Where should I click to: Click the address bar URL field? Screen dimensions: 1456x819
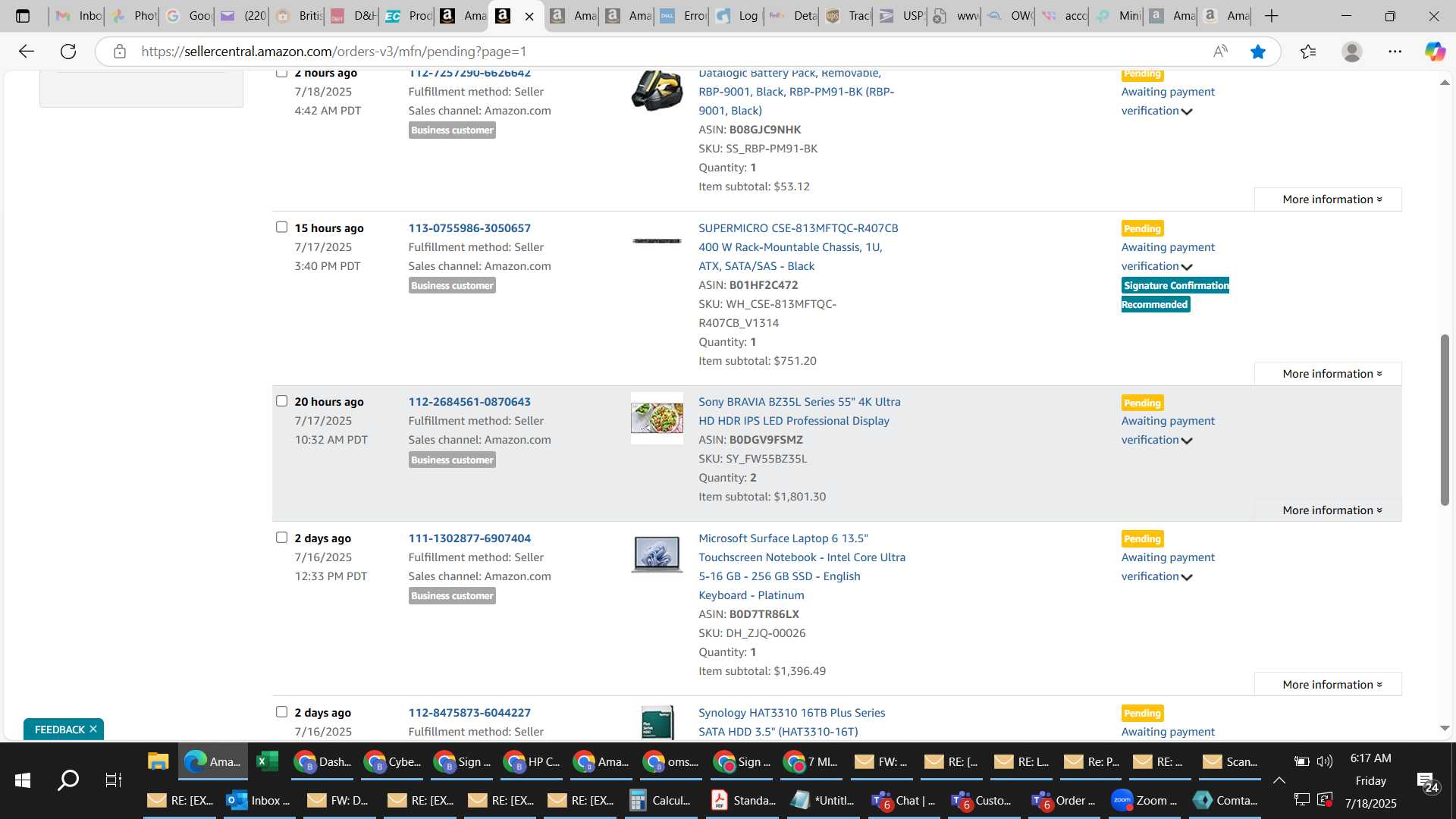pos(667,51)
